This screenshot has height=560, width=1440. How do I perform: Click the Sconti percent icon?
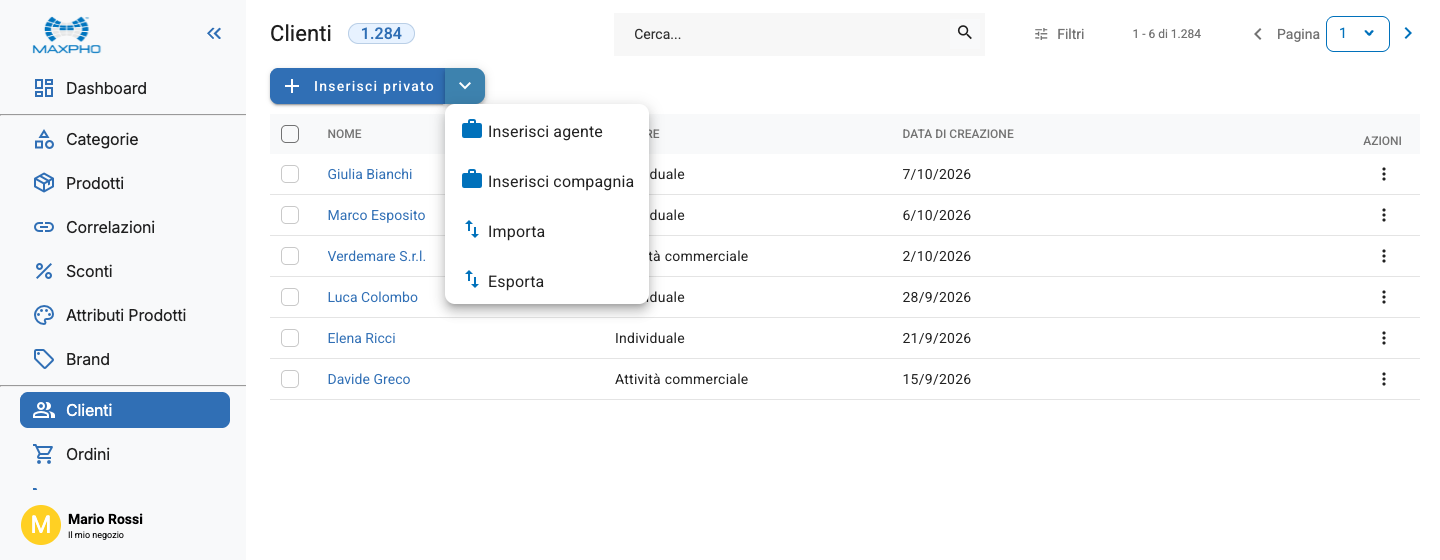[44, 271]
